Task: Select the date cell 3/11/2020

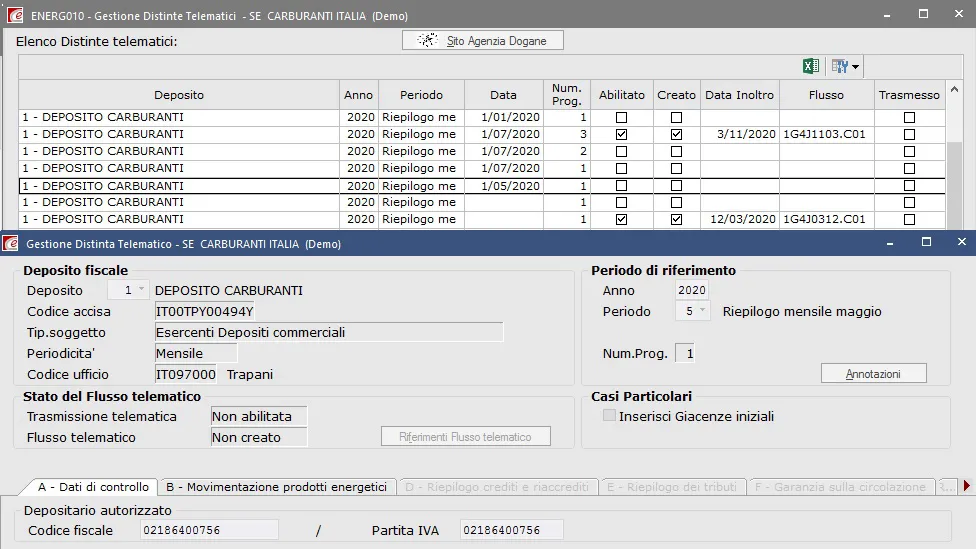Action: tap(740, 134)
